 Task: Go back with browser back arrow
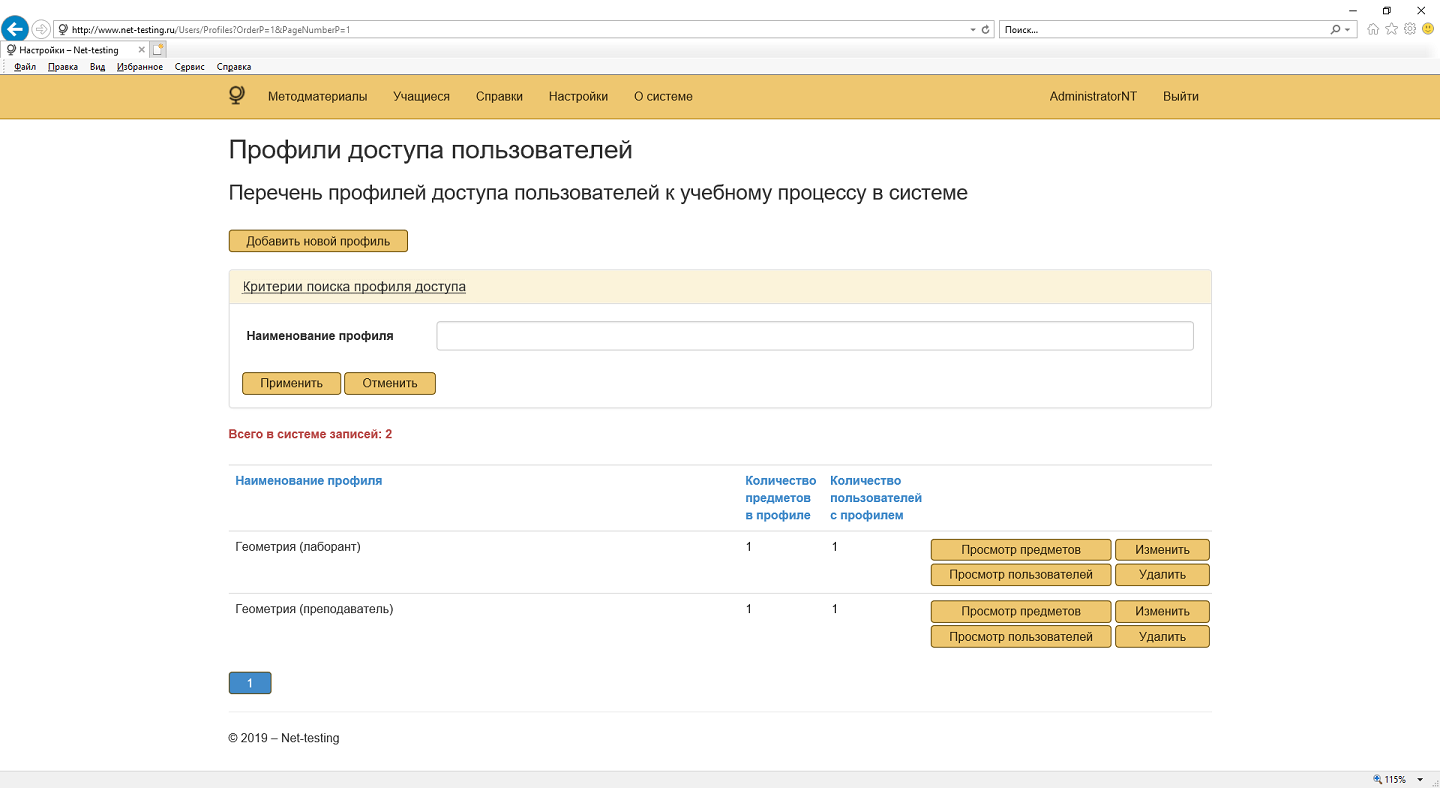click(x=15, y=29)
